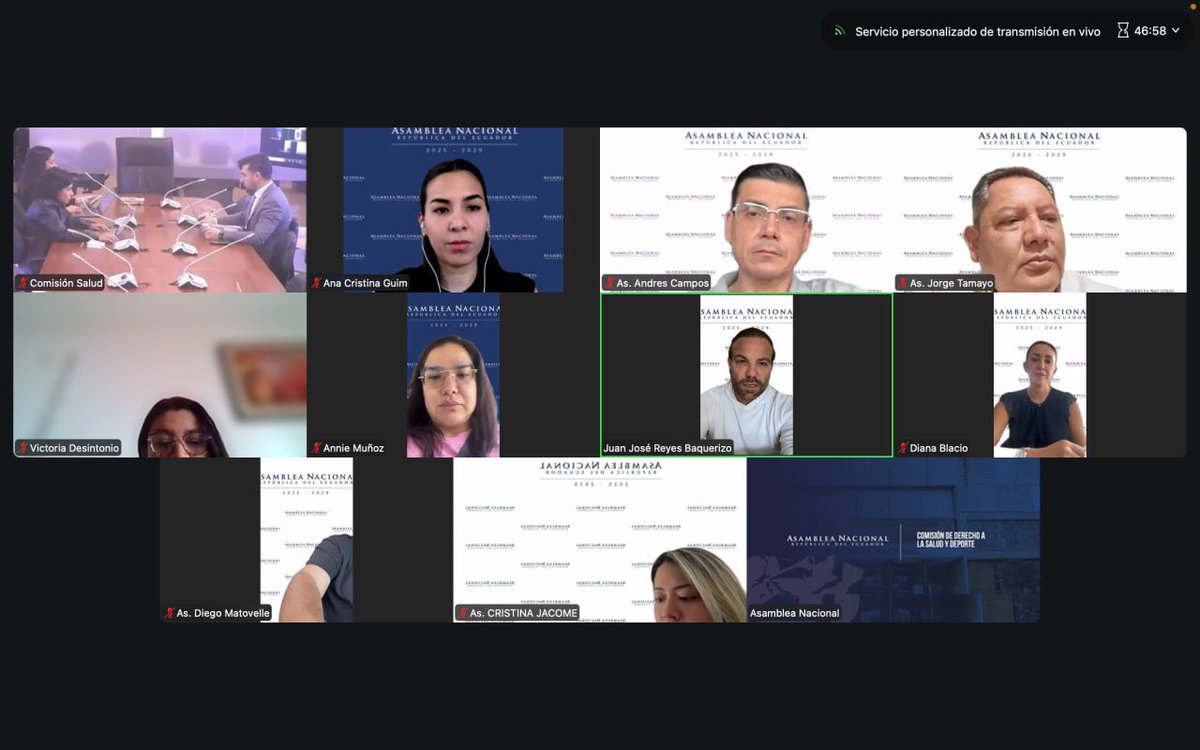Image resolution: width=1200 pixels, height=750 pixels.
Task: Click the 'Asamblea Nacional' participant name label
Action: [795, 613]
